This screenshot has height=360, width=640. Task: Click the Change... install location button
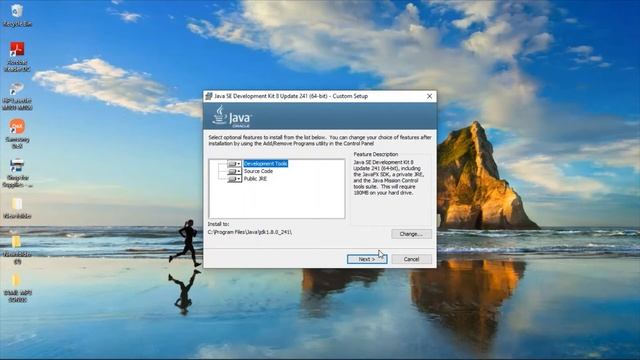(411, 234)
